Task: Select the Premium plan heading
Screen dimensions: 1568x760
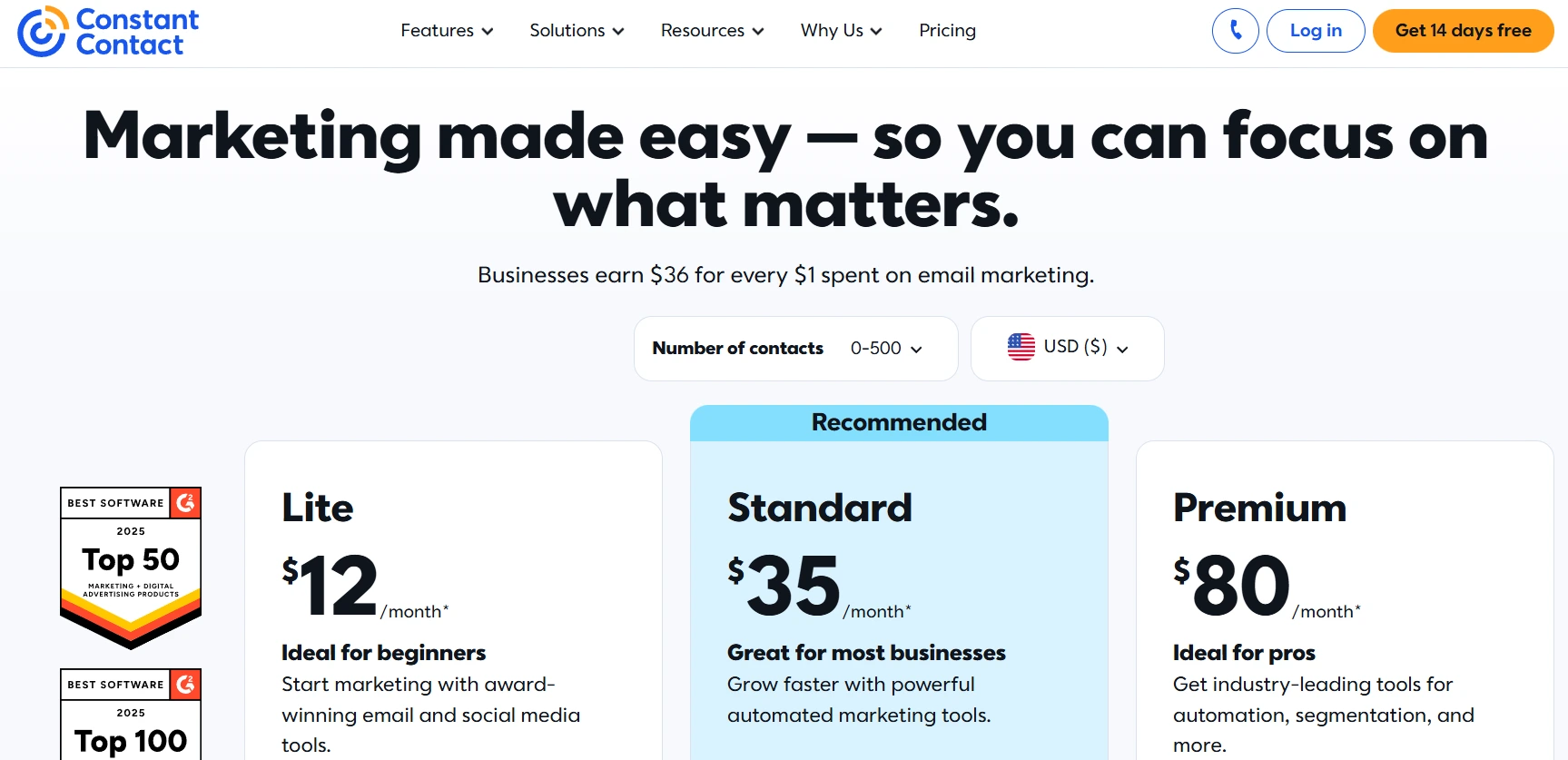Action: tap(1259, 508)
